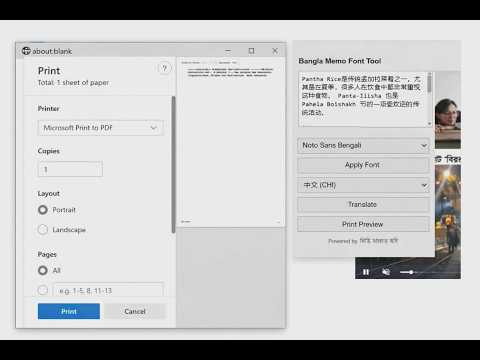The image size is (480, 360).
Task: Click the print preview page thumbnail
Action: (x=230, y=142)
